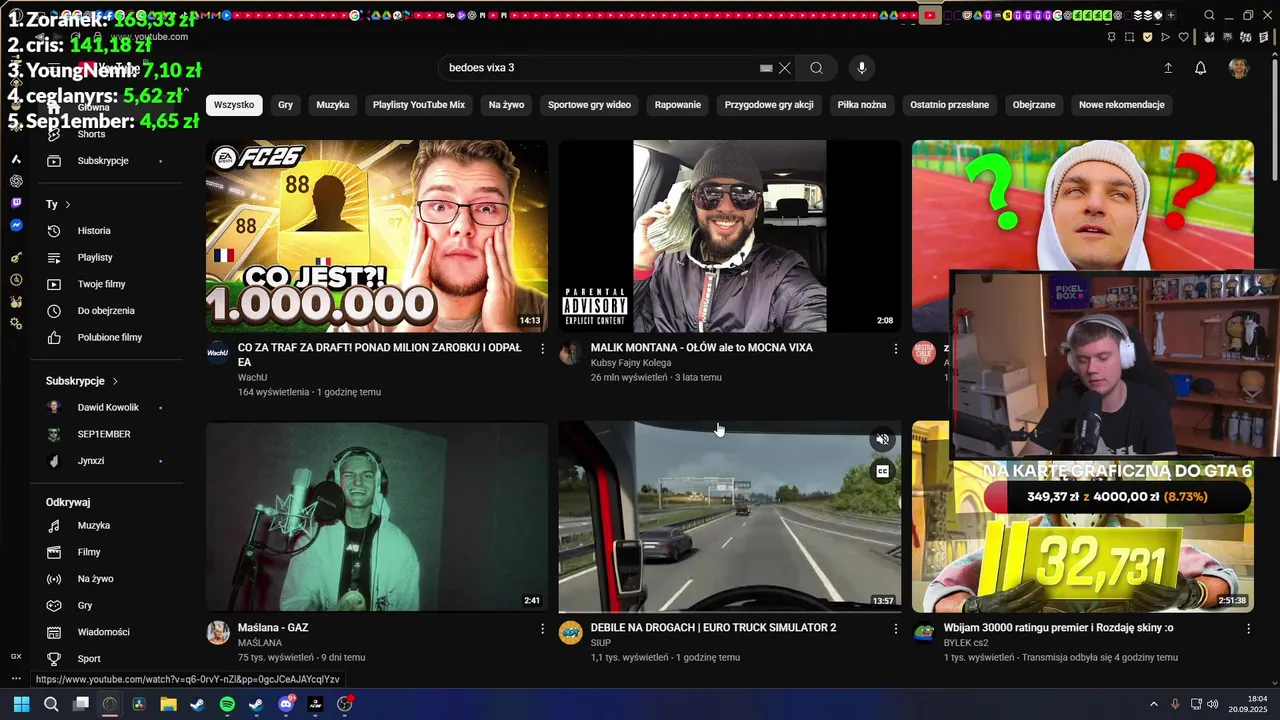Open options for DEBILE NA DROGACH video
The image size is (1280, 720).
click(896, 628)
